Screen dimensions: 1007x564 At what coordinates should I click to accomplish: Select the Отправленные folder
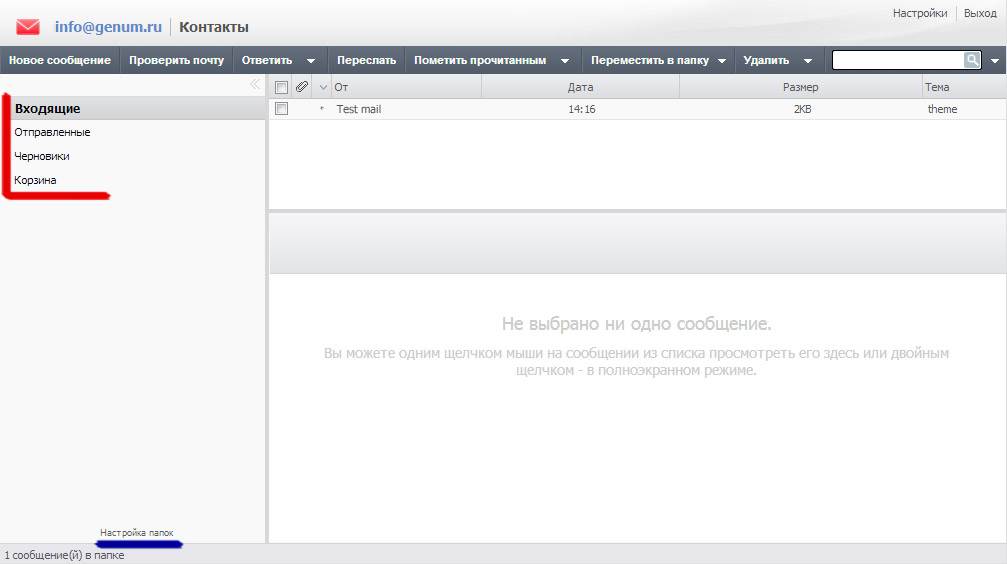(x=52, y=132)
